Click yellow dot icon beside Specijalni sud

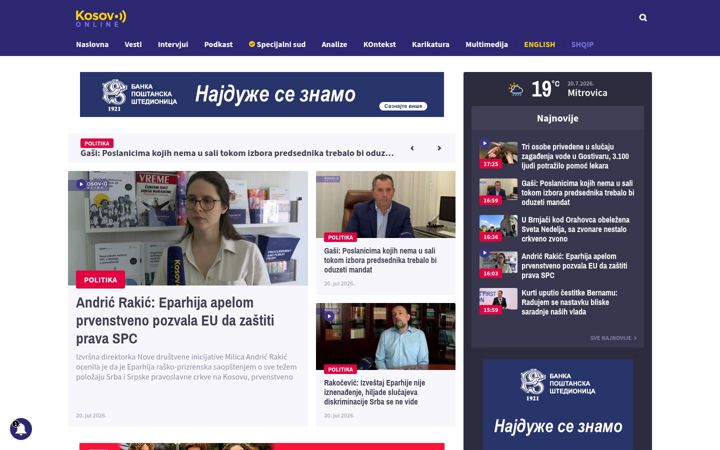point(252,44)
